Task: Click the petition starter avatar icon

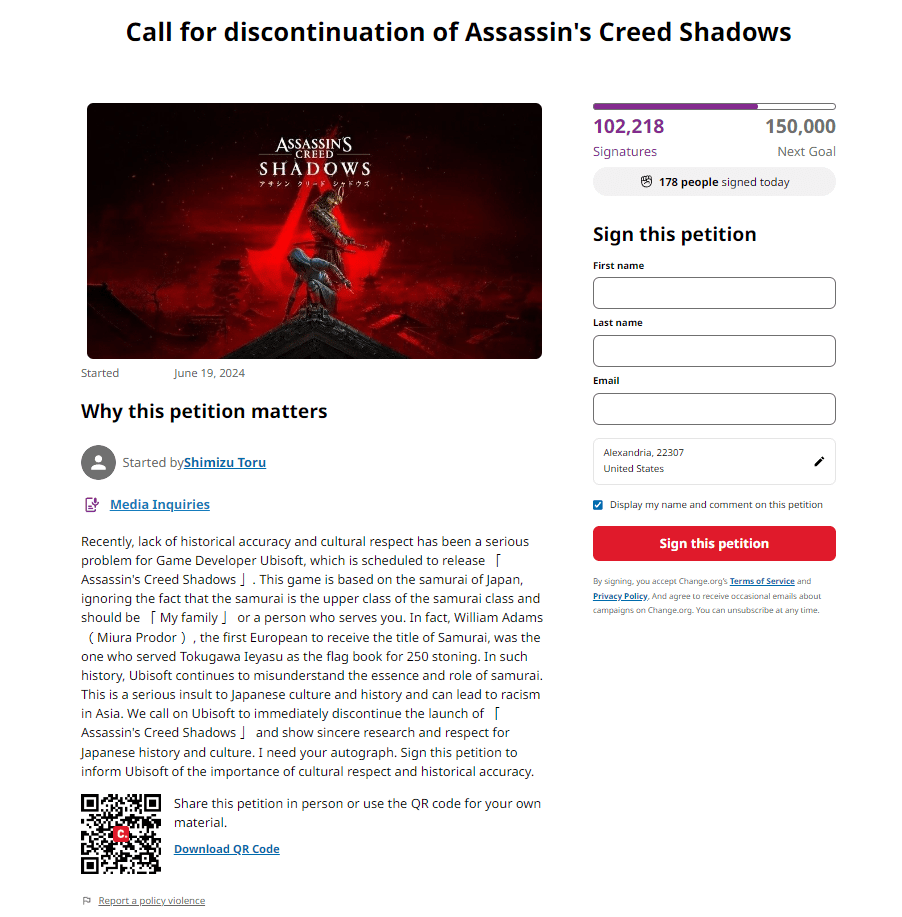Action: [x=98, y=462]
